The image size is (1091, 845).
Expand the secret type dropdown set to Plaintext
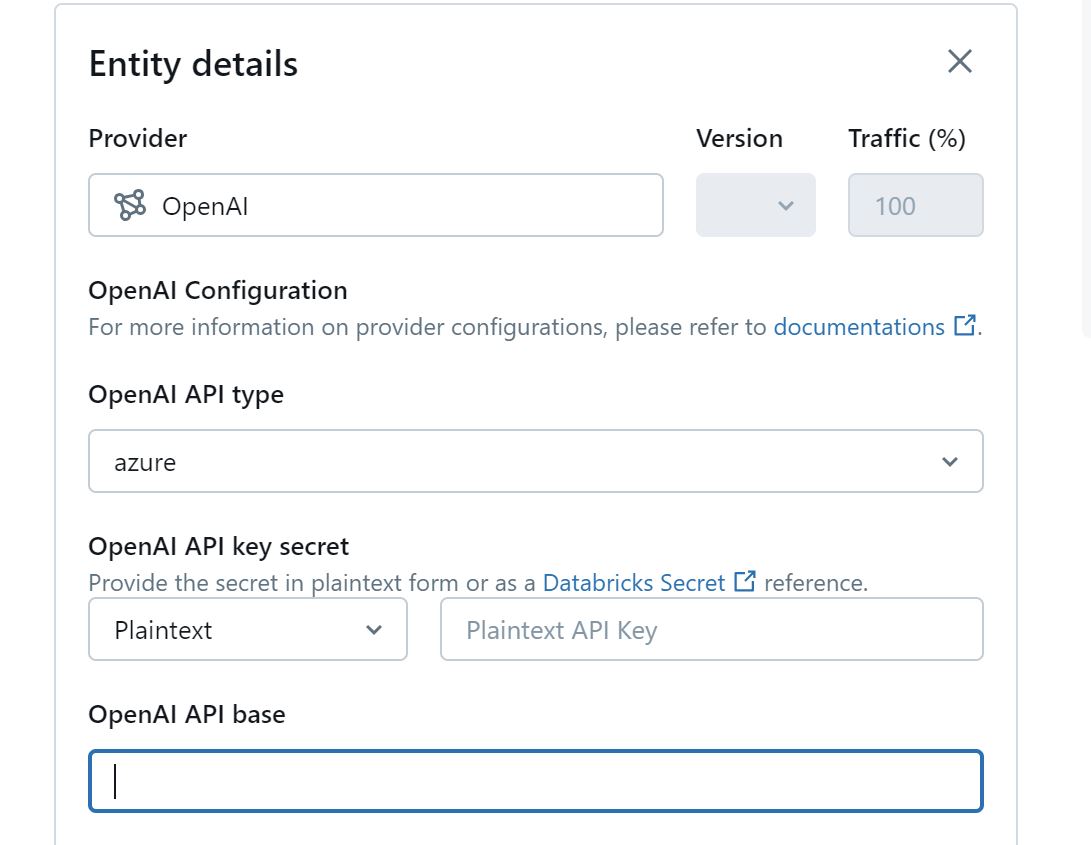248,630
